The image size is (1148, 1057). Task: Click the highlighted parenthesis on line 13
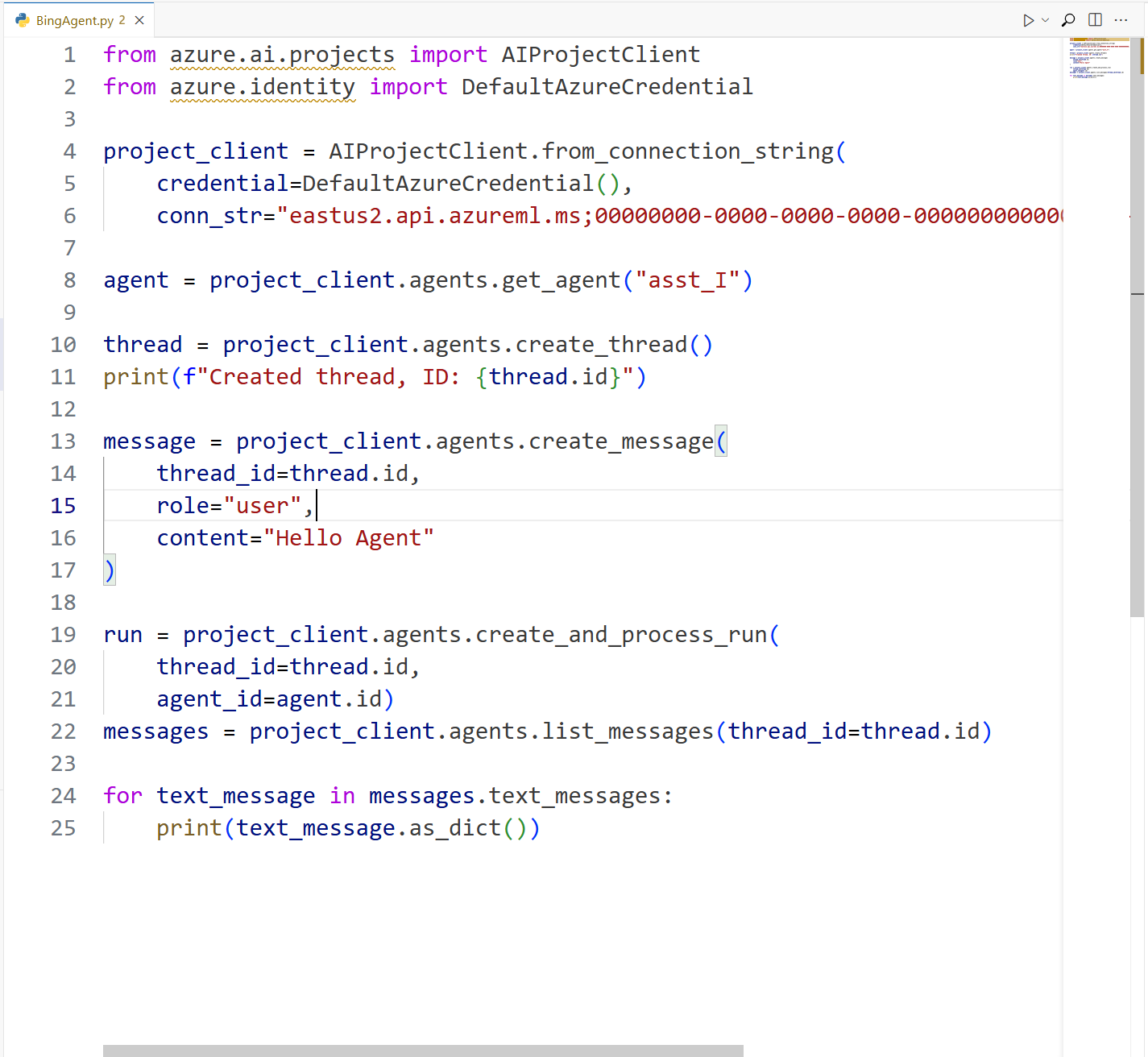click(721, 441)
